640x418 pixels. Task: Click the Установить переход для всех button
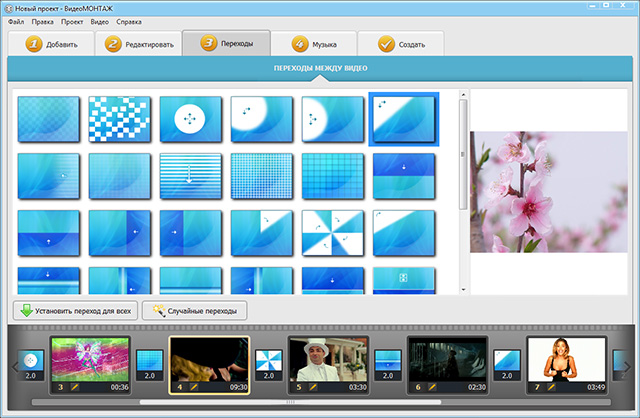pyautogui.click(x=75, y=311)
